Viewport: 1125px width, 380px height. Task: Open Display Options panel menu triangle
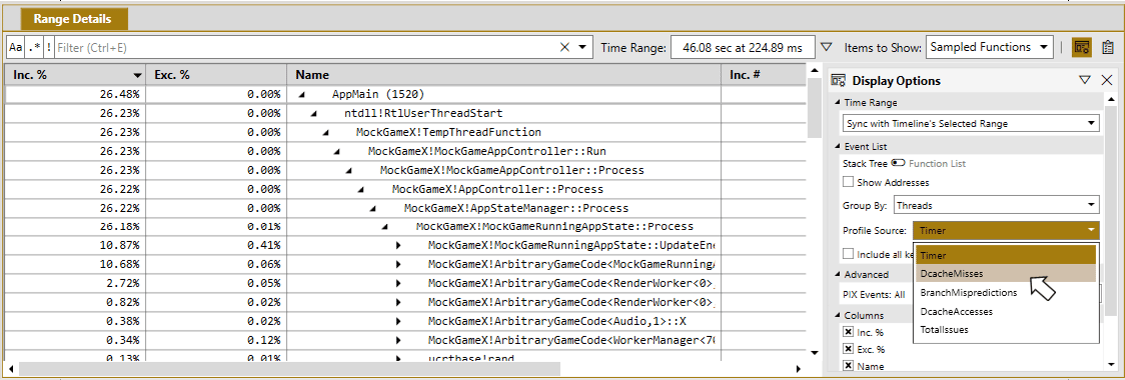click(1085, 80)
